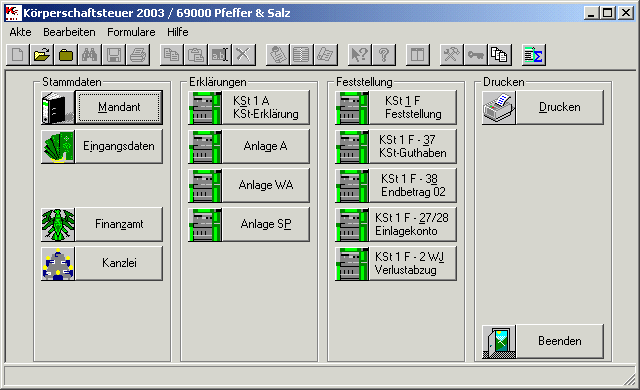Click the duplicate documents toolbar icon

coord(499,55)
